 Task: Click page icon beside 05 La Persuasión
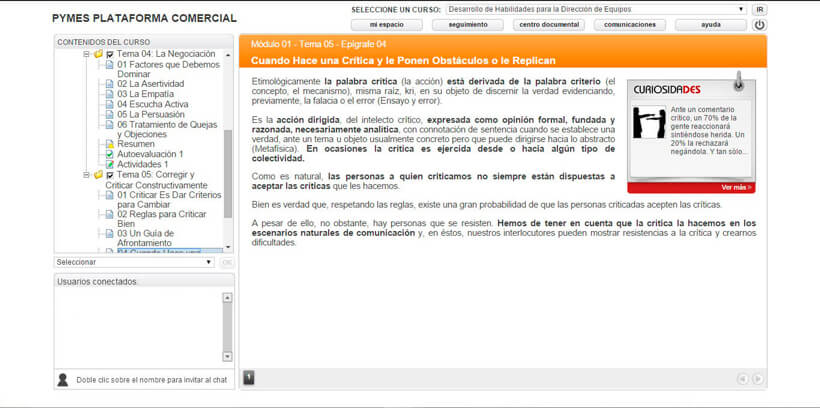[109, 115]
